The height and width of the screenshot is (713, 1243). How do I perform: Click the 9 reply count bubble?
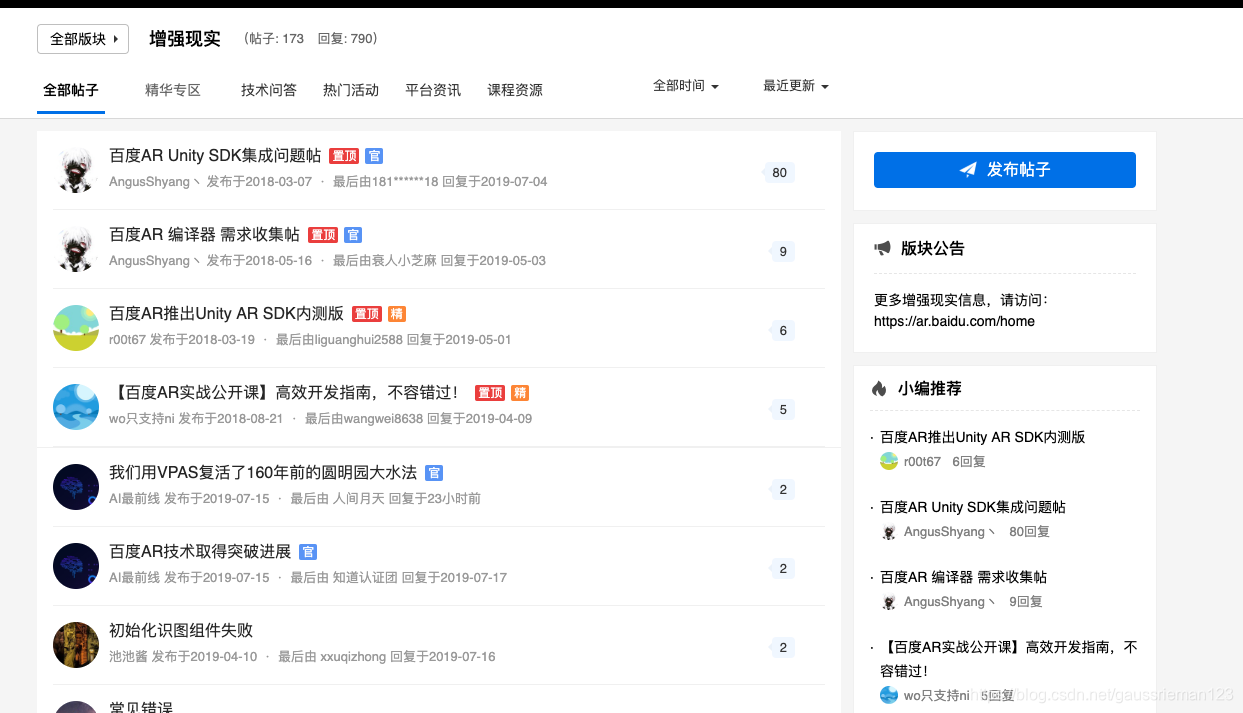[782, 251]
